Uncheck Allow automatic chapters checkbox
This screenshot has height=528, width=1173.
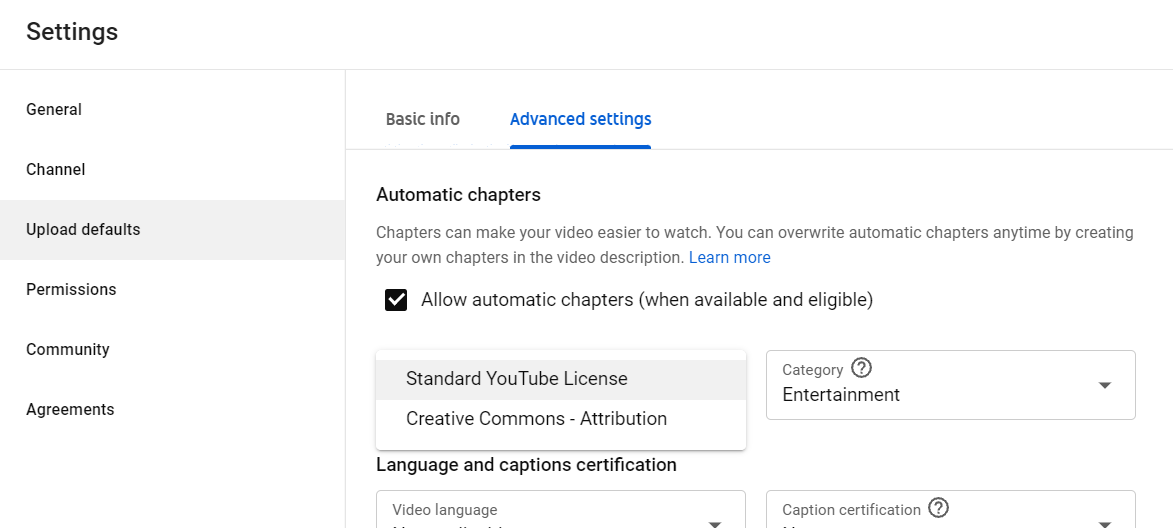(396, 300)
